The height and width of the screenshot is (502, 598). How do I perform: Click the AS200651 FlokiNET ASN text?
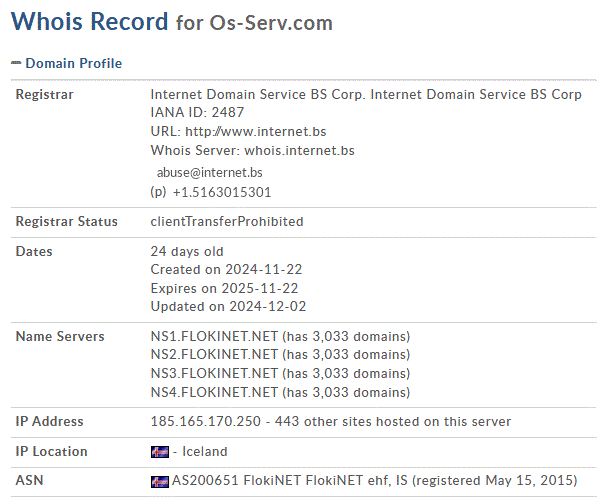(x=375, y=480)
